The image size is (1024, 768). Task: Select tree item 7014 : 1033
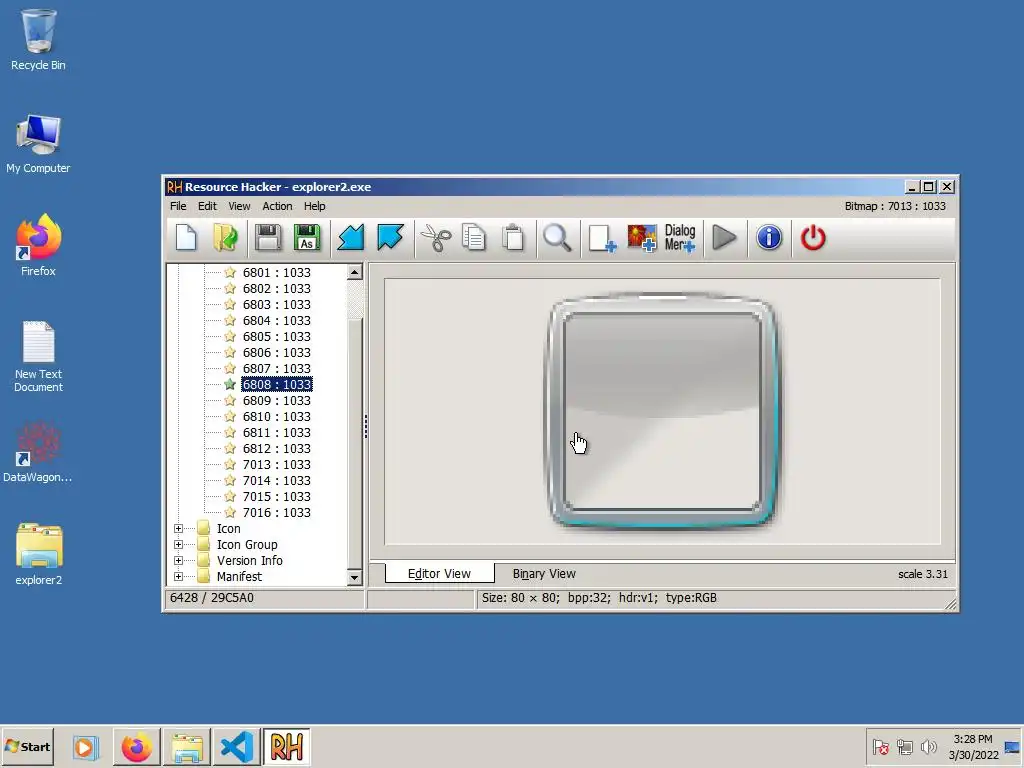pyautogui.click(x=276, y=481)
